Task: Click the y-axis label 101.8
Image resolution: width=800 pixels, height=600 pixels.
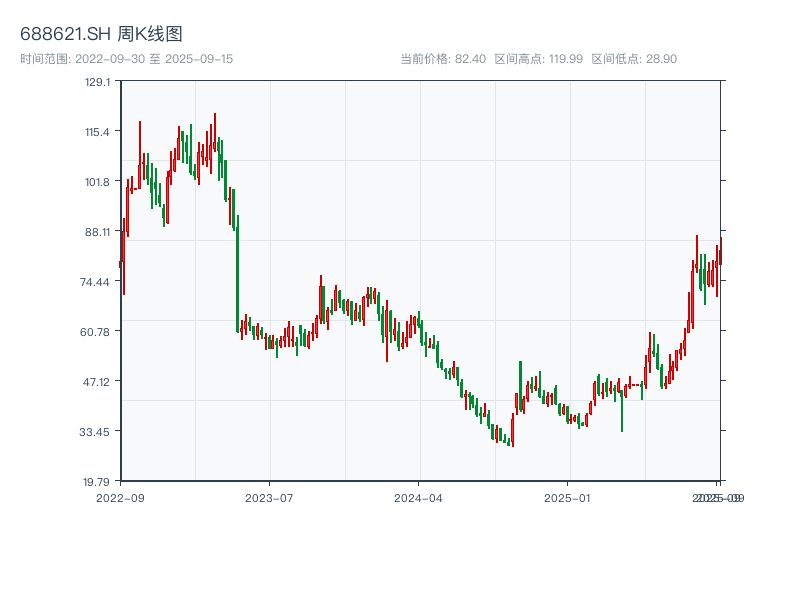Action: 97,182
